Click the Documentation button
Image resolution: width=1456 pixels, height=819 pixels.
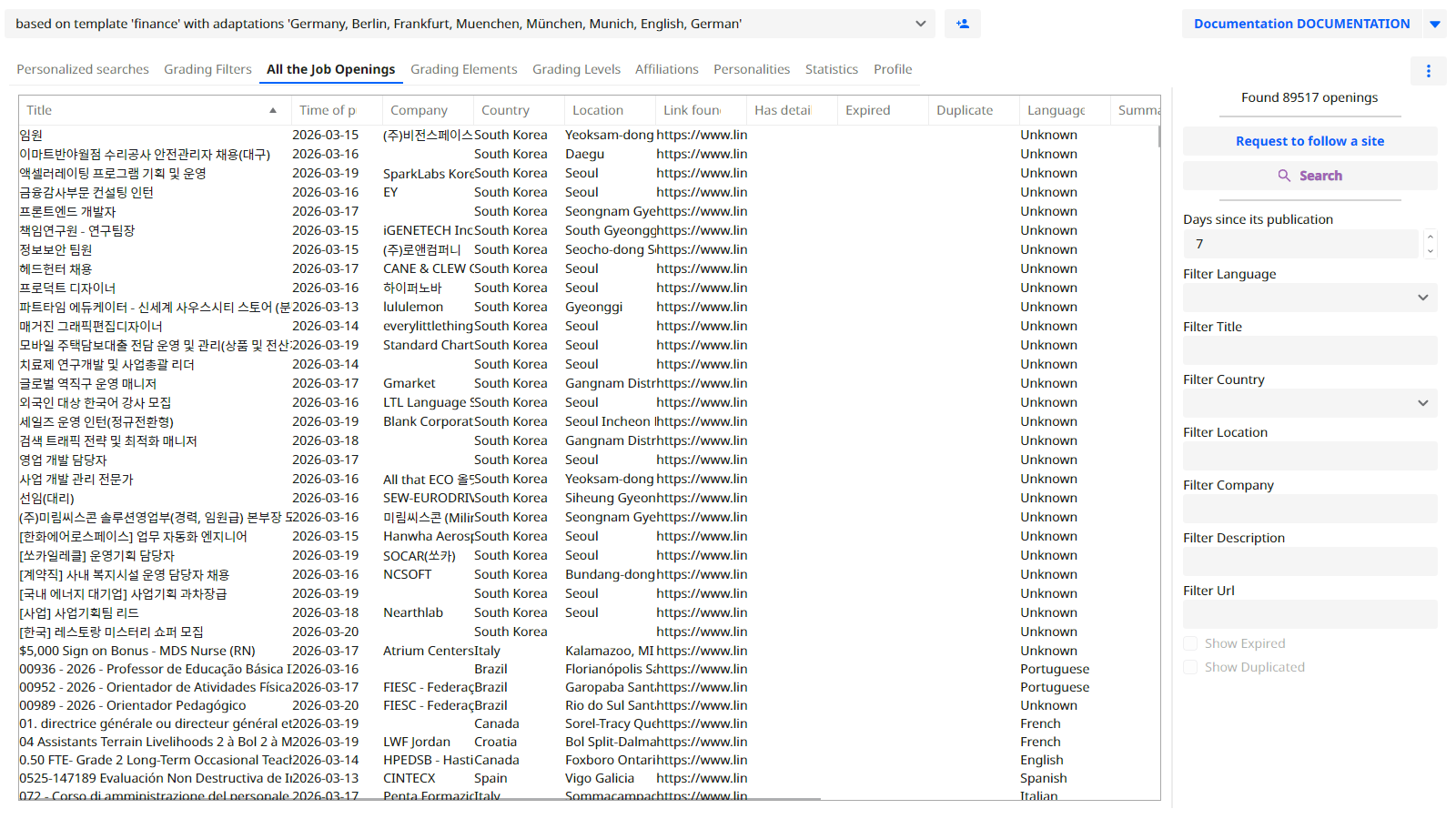(1301, 24)
